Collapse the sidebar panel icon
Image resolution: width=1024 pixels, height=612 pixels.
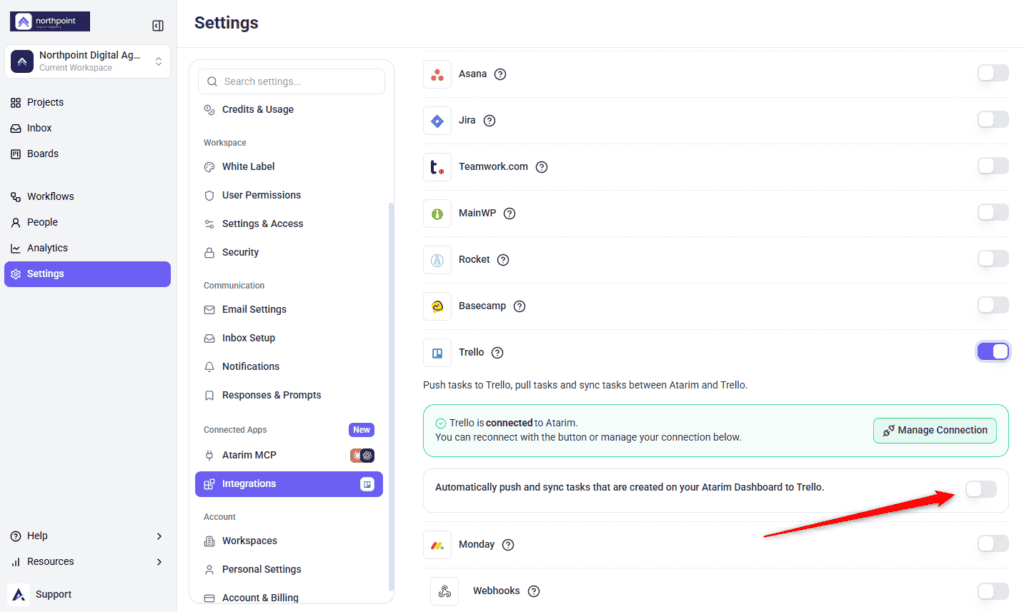coord(157,25)
